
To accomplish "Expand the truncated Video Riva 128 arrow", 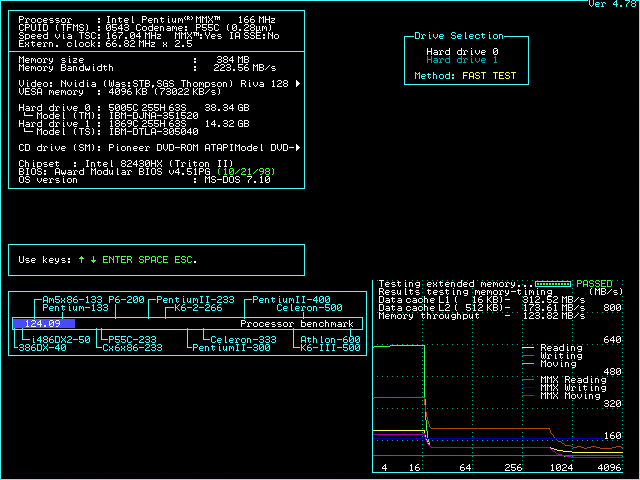I will [x=298, y=84].
